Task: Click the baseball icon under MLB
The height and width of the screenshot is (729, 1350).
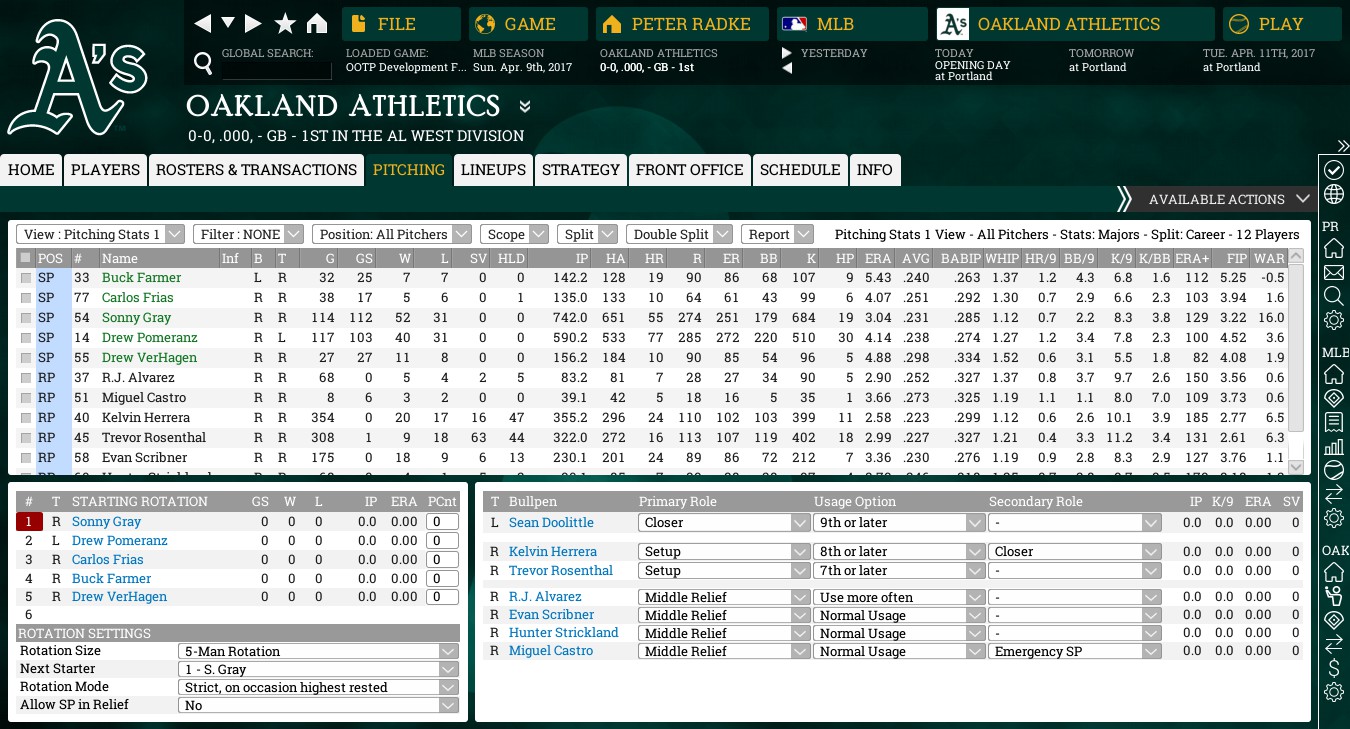Action: point(1333,470)
